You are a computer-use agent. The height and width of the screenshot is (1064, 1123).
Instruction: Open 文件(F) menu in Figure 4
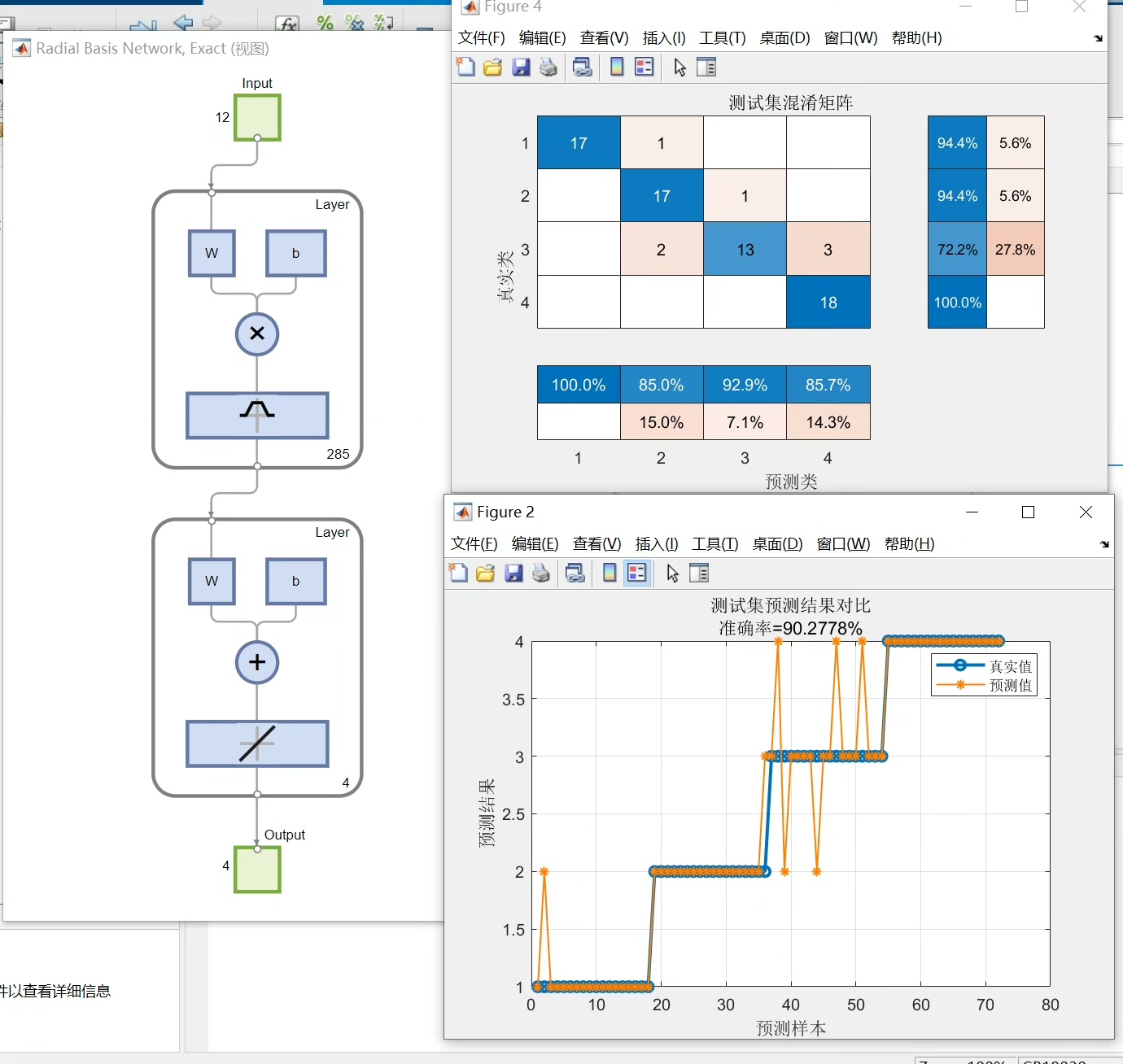481,38
